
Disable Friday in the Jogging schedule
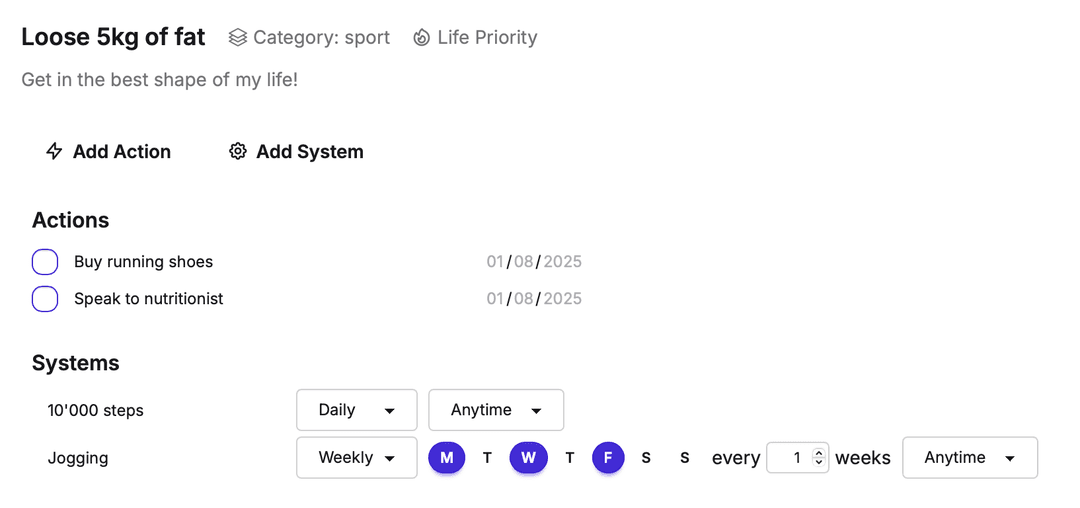tap(608, 458)
